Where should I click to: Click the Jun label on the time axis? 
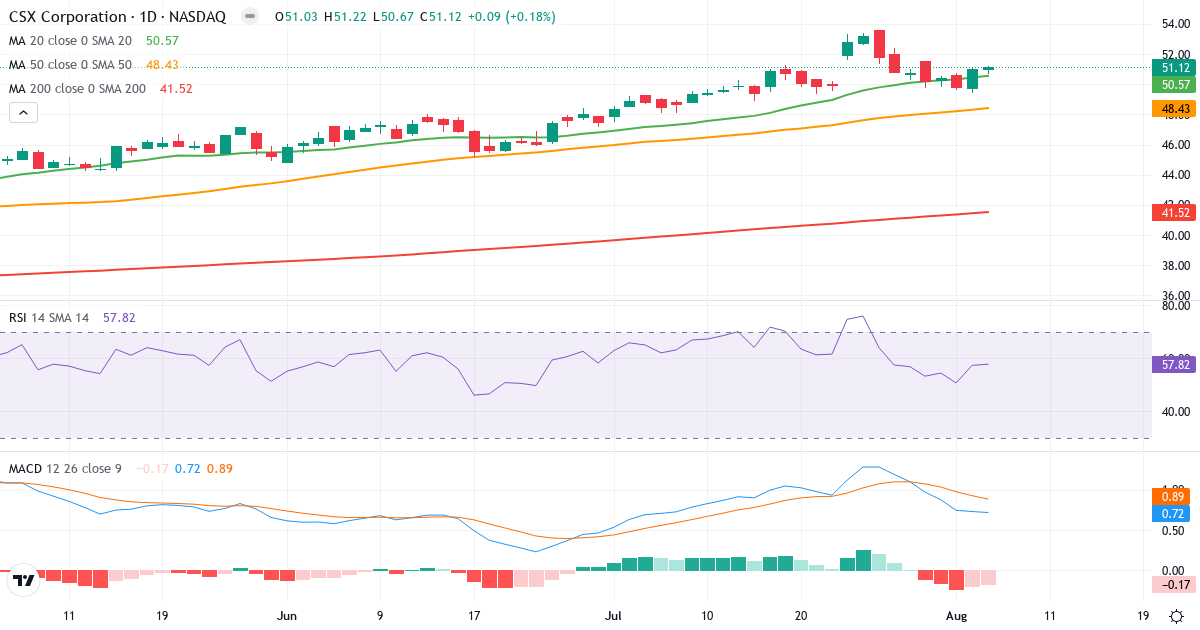287,615
